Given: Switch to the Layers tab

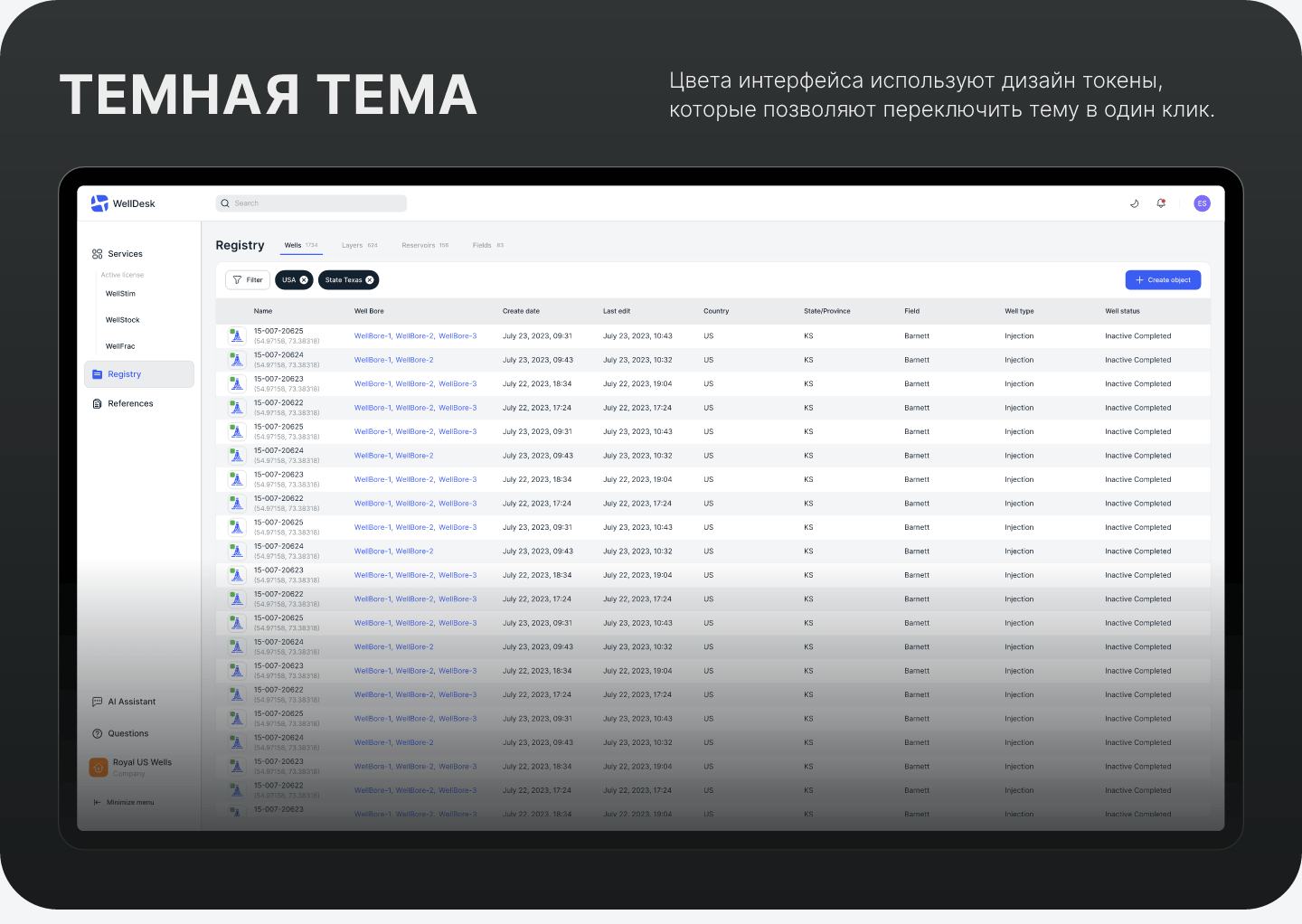Looking at the screenshot, I should [359, 246].
